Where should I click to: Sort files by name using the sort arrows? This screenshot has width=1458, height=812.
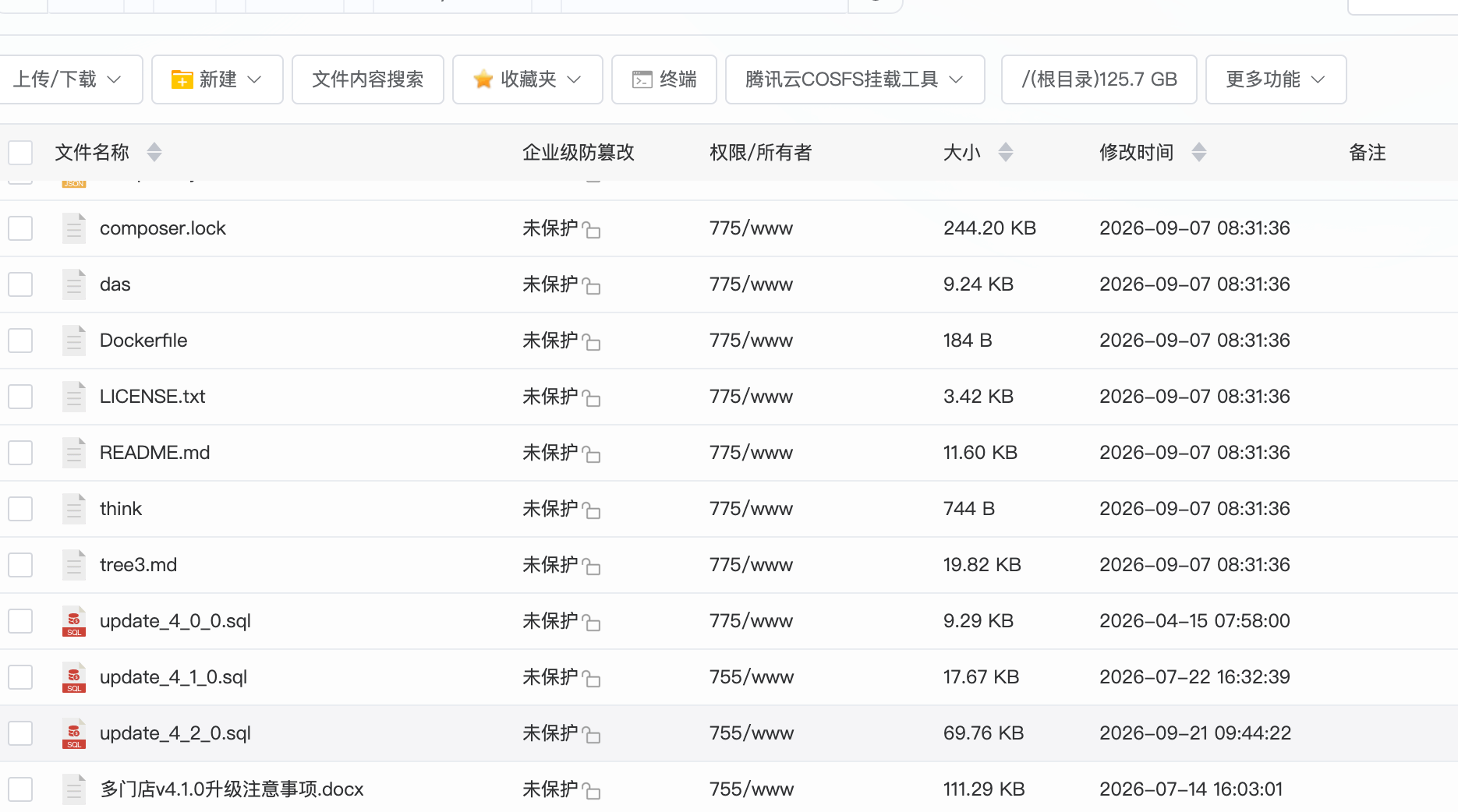click(154, 152)
